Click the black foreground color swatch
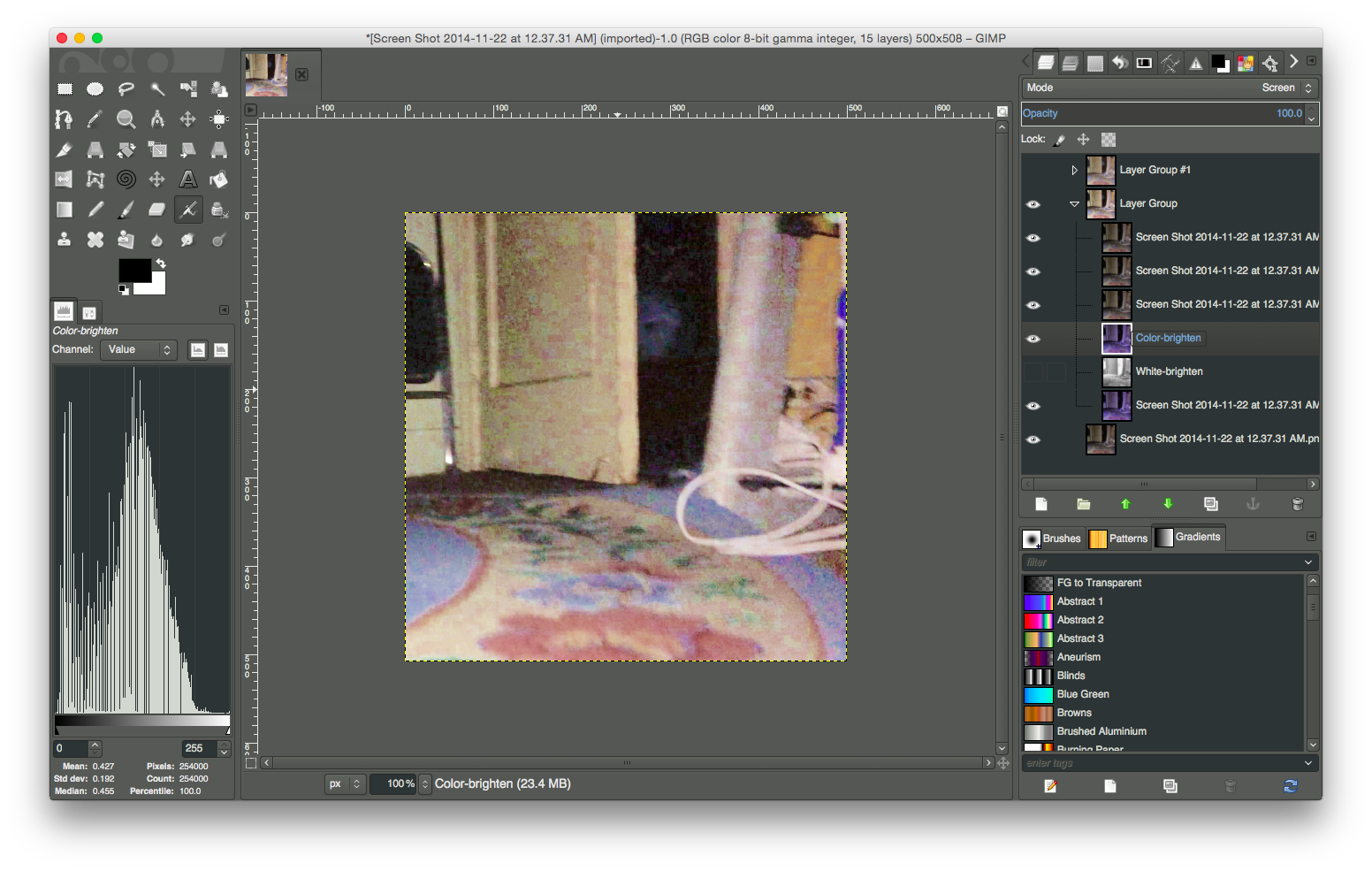 133,271
